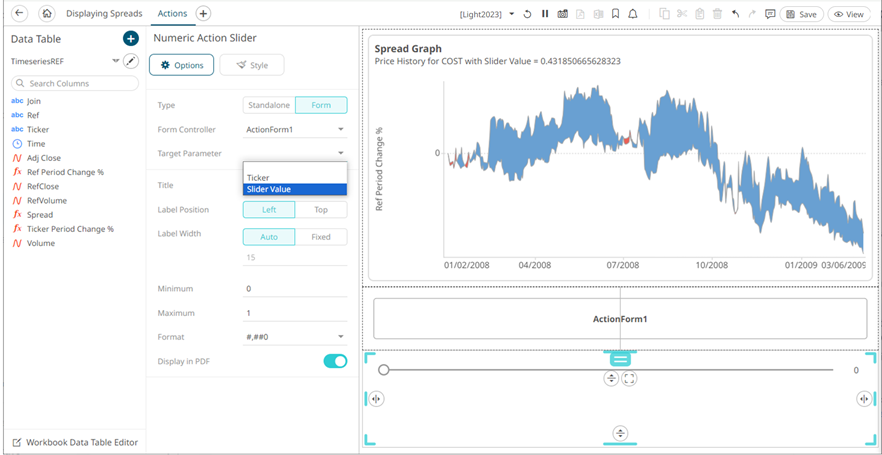Click the cut scissors icon
Viewport: 882px width, 455px height.
682,14
